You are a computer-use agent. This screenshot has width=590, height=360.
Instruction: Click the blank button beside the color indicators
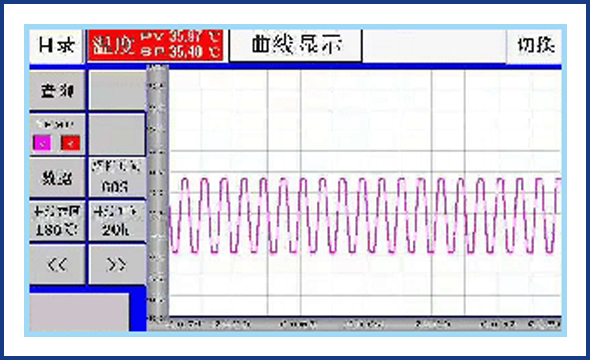pyautogui.click(x=117, y=134)
